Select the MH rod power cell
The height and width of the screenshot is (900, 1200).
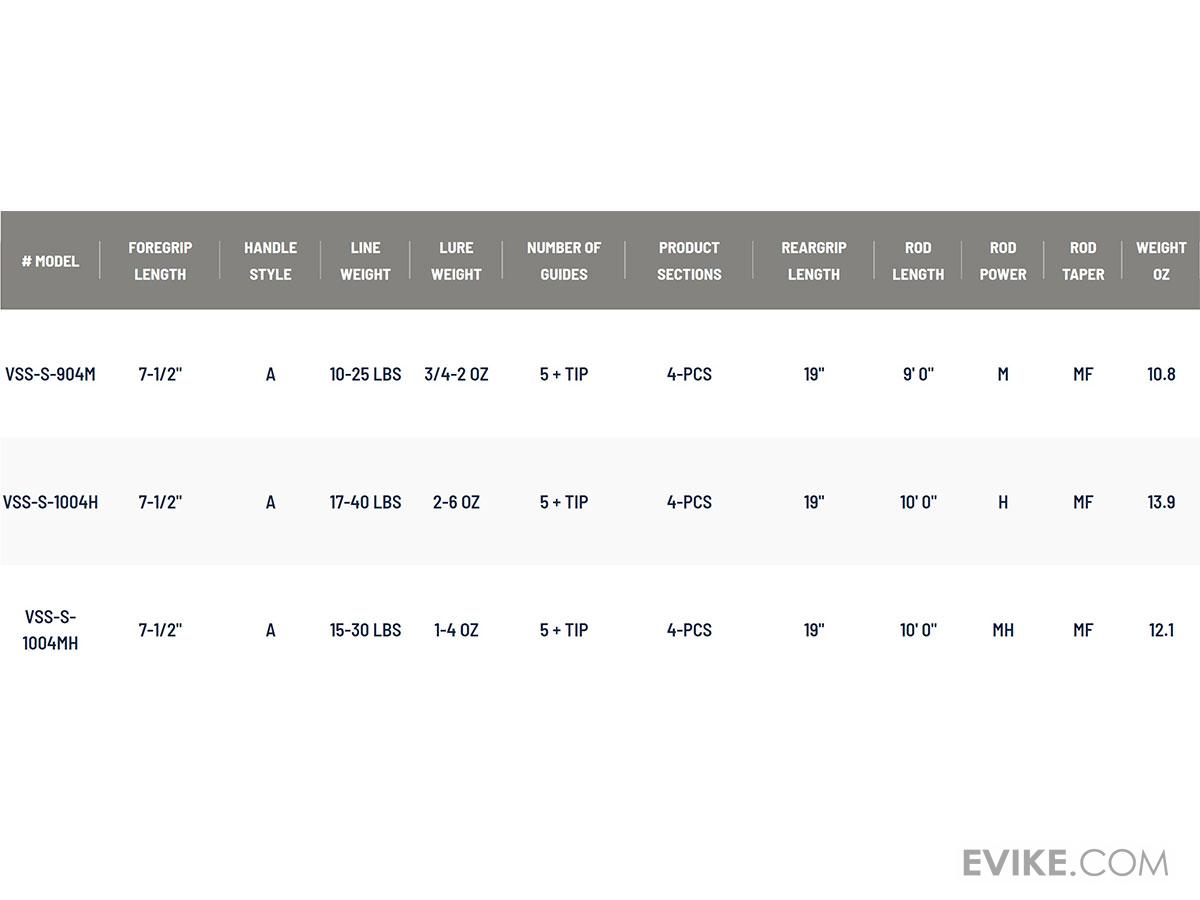click(1003, 631)
